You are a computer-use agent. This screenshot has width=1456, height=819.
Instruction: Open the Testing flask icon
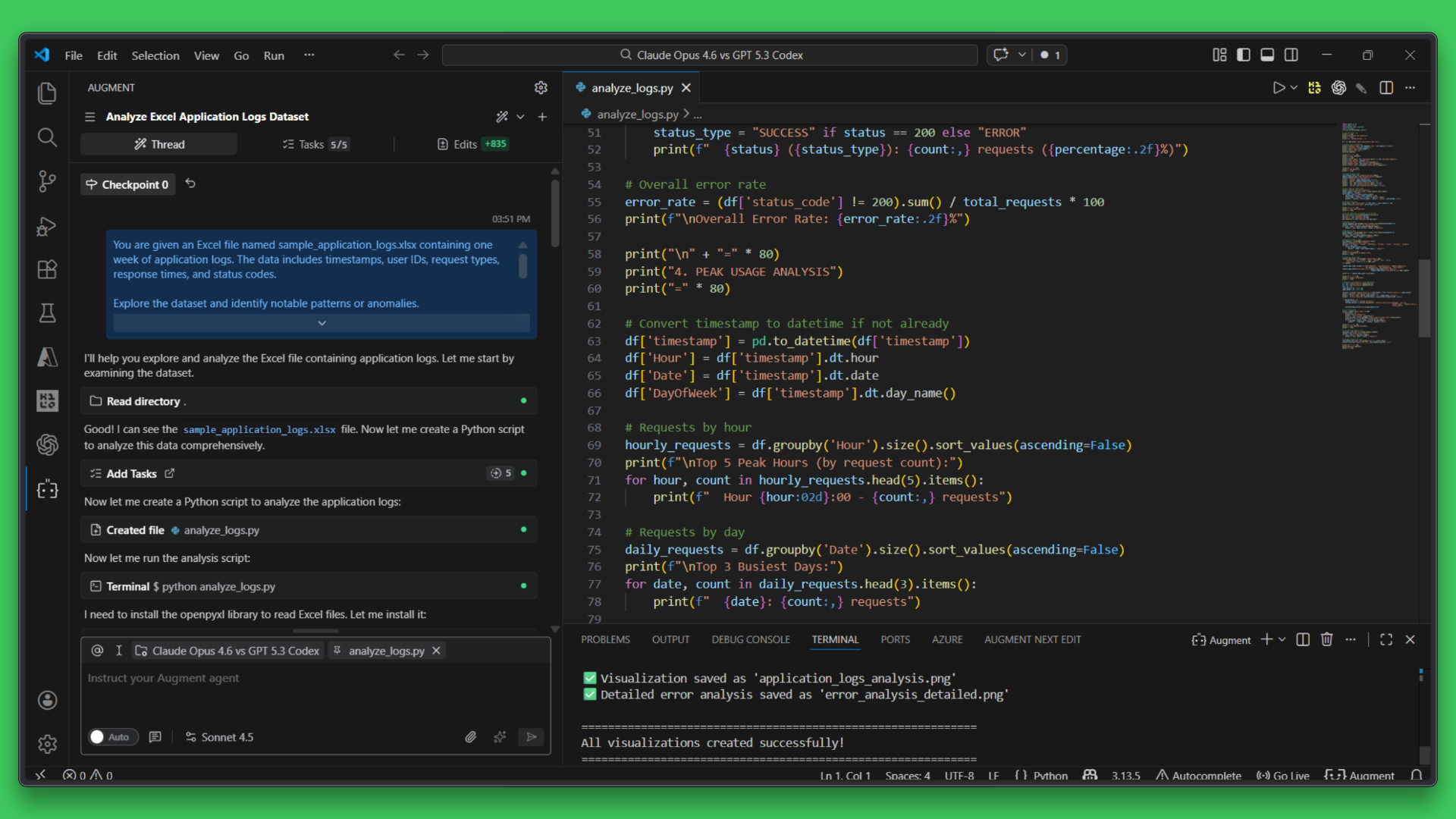[x=47, y=313]
